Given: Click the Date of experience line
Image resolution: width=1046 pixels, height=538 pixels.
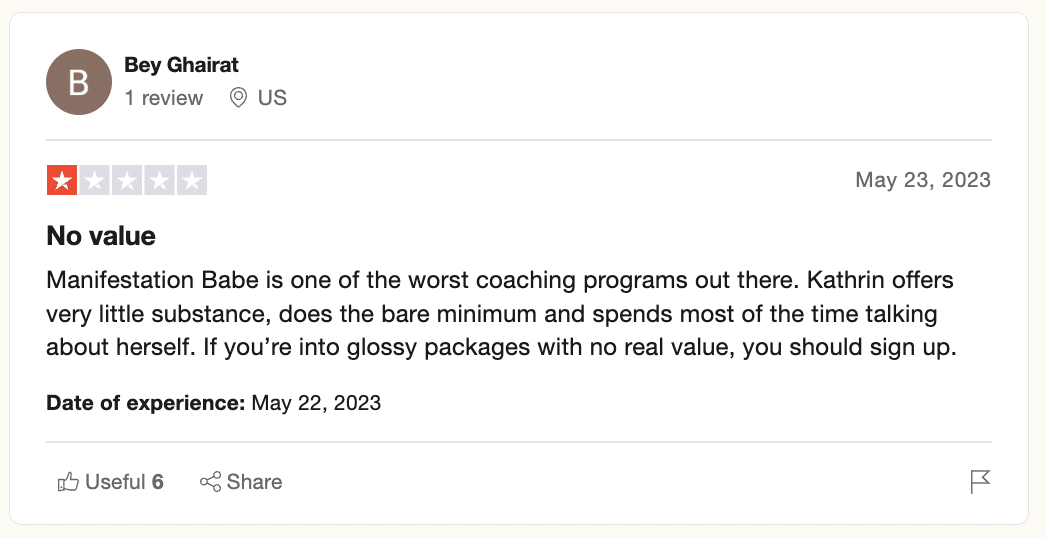Looking at the screenshot, I should [213, 403].
